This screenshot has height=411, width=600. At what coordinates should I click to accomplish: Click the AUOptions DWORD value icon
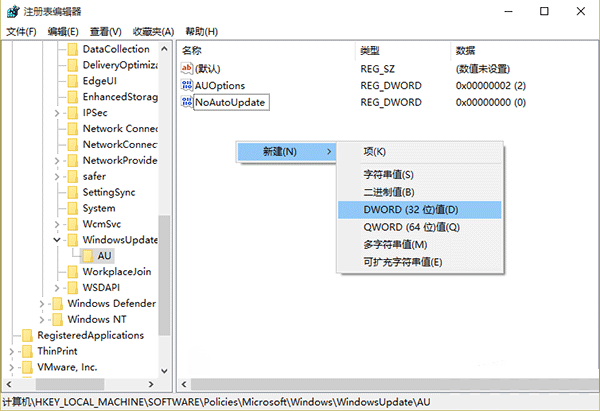[x=187, y=85]
